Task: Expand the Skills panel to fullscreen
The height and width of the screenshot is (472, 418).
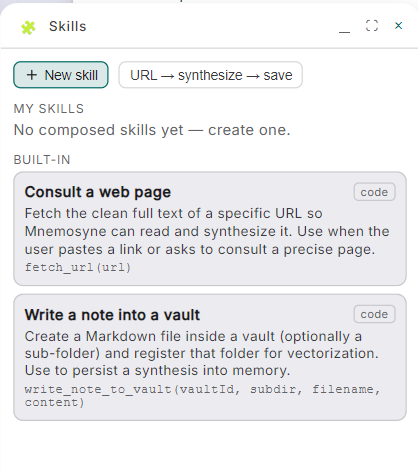Action: (372, 26)
